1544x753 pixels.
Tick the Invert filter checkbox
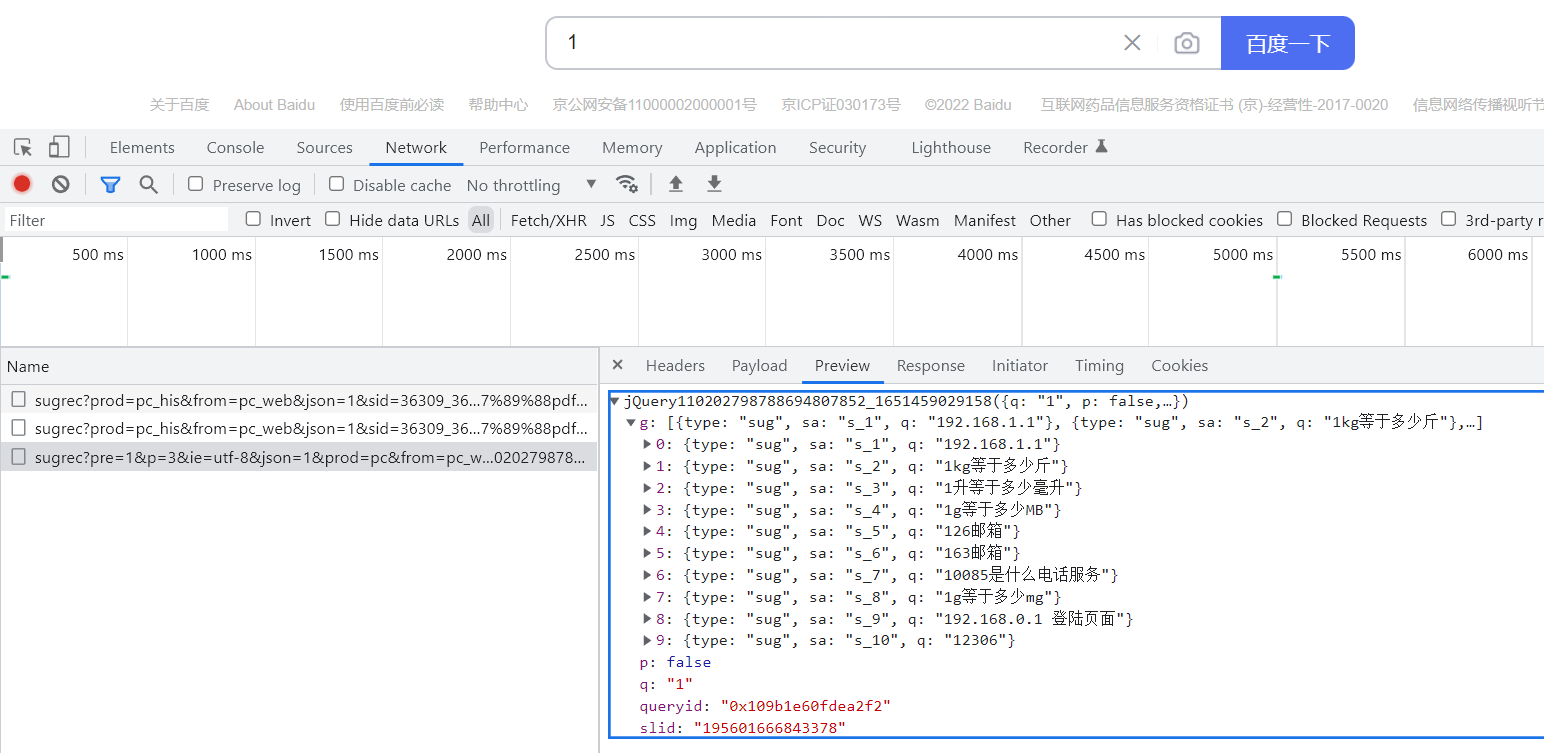[x=254, y=219]
